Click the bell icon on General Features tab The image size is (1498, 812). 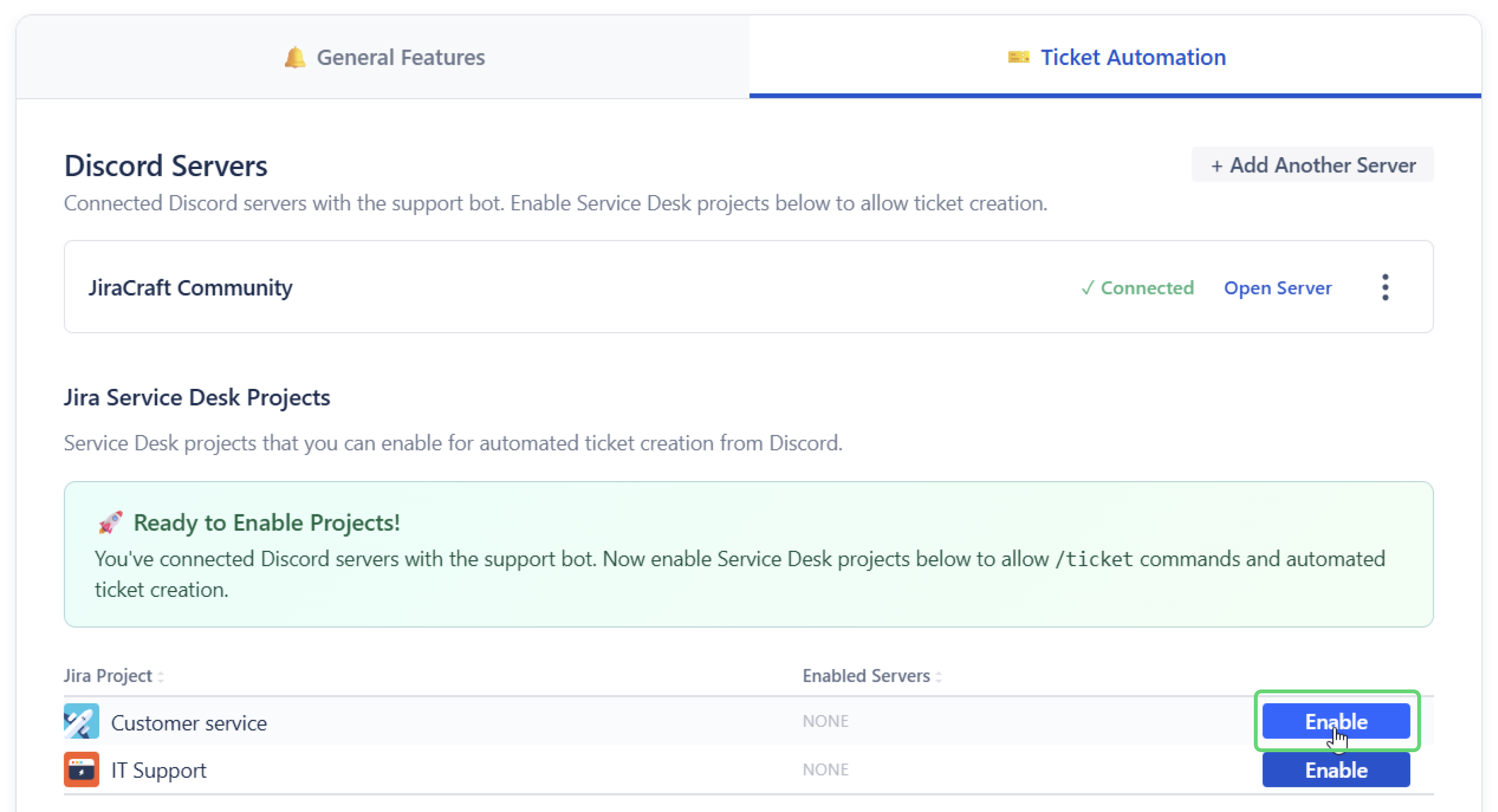pyautogui.click(x=295, y=57)
